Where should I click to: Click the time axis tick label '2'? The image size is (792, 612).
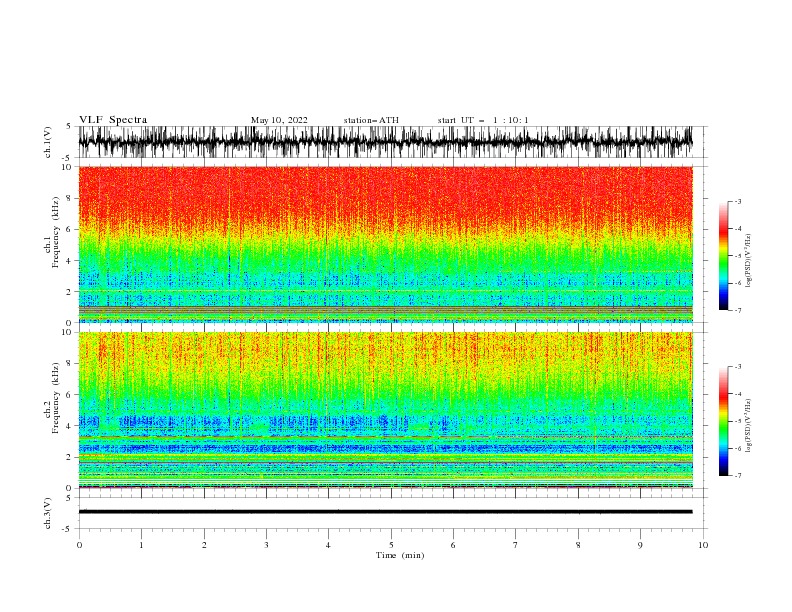204,545
